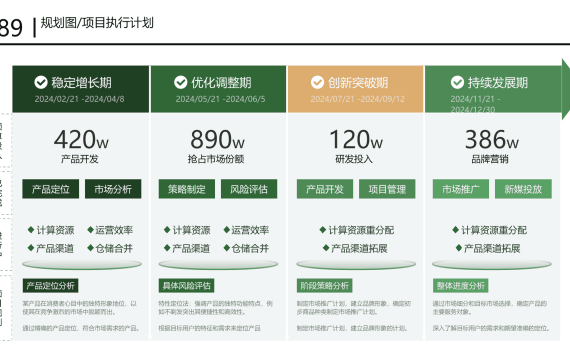Click the 风险评估 label box

tap(249, 189)
